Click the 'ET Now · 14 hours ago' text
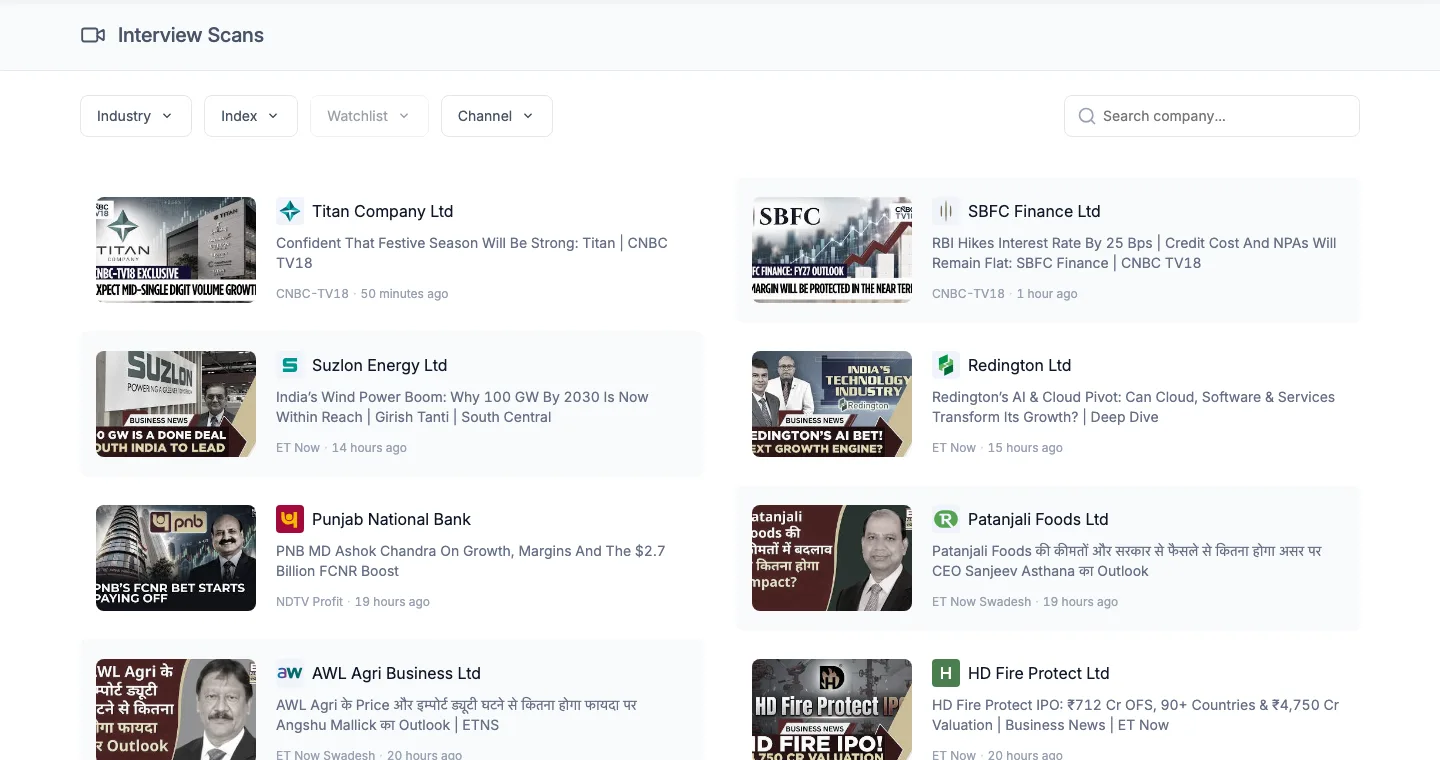The image size is (1440, 760). click(x=341, y=448)
